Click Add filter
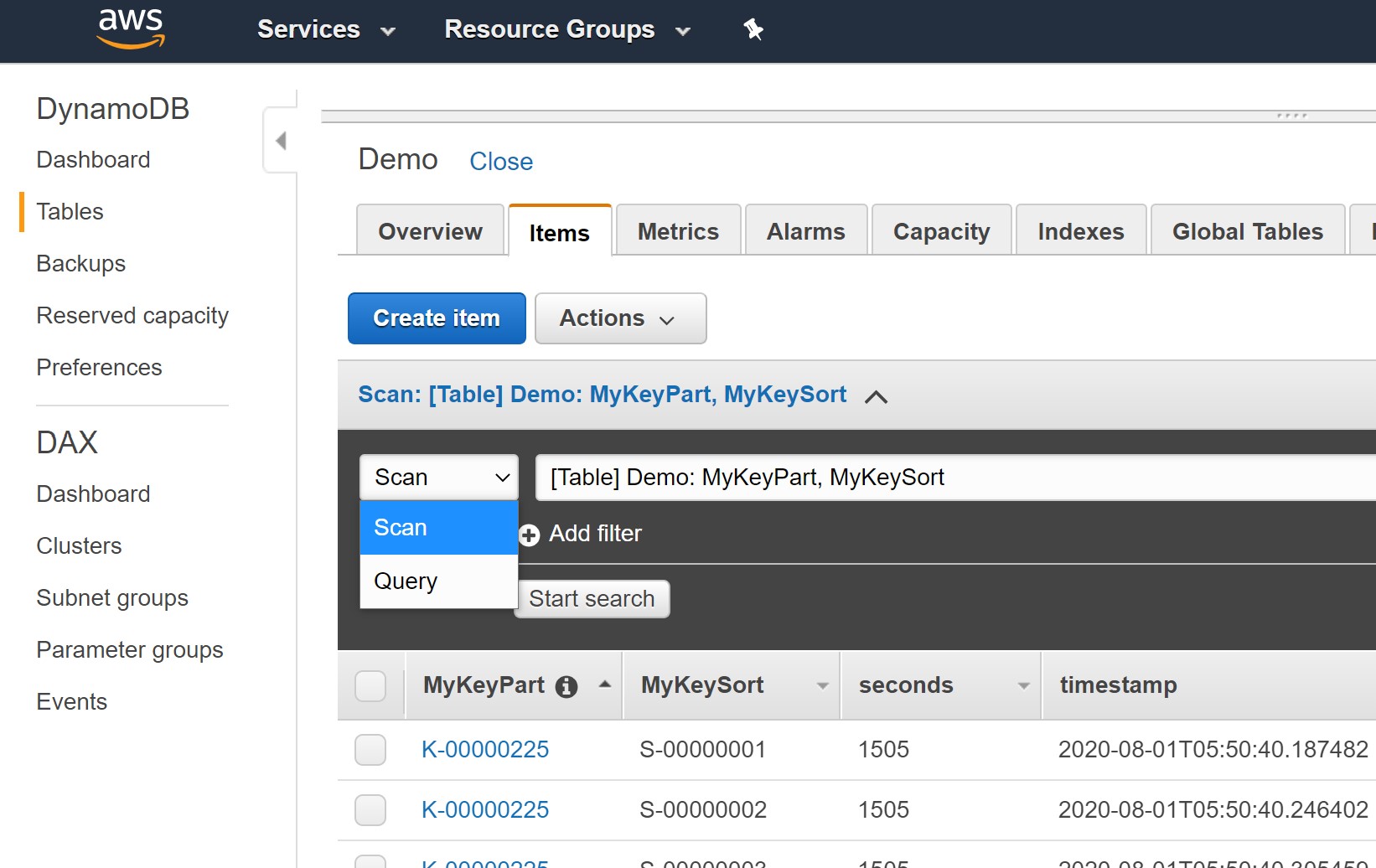Viewport: 1376px width, 868px height. click(x=595, y=534)
